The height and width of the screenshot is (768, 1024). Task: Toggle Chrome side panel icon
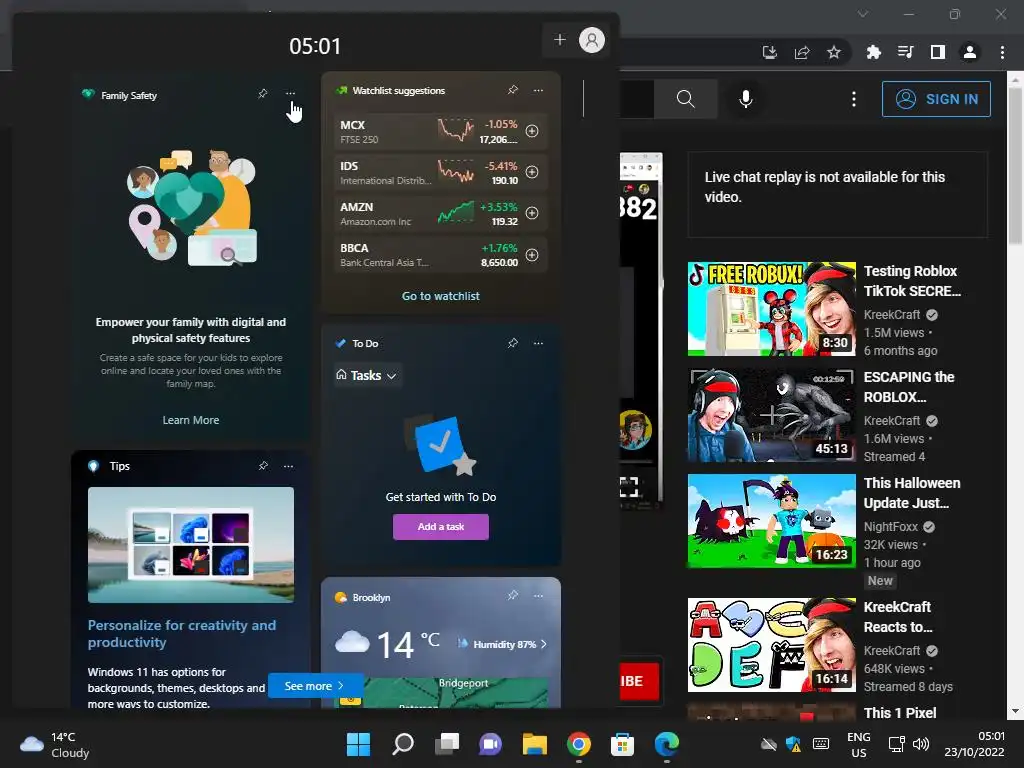938,52
